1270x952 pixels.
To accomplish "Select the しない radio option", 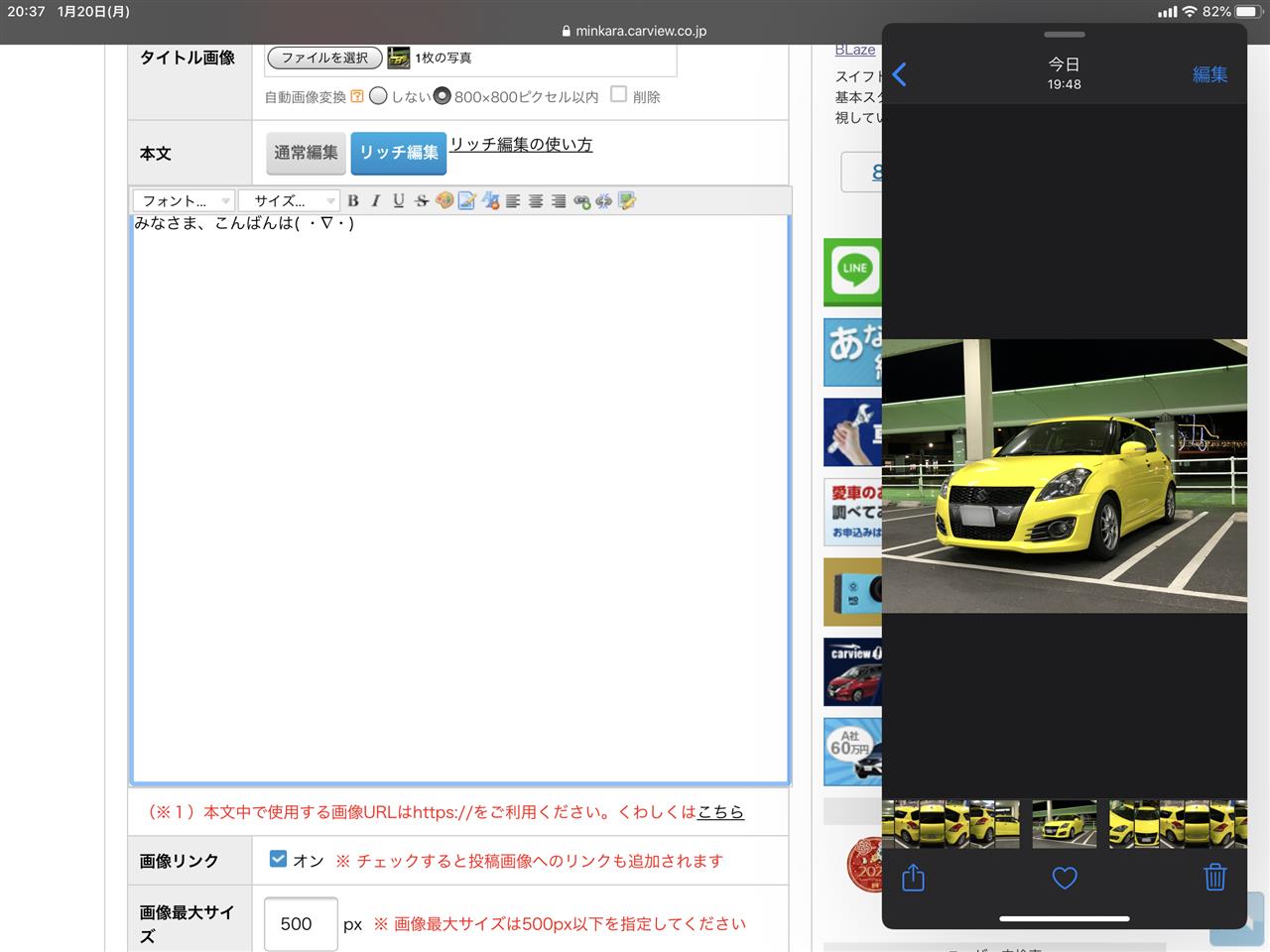I will point(378,96).
